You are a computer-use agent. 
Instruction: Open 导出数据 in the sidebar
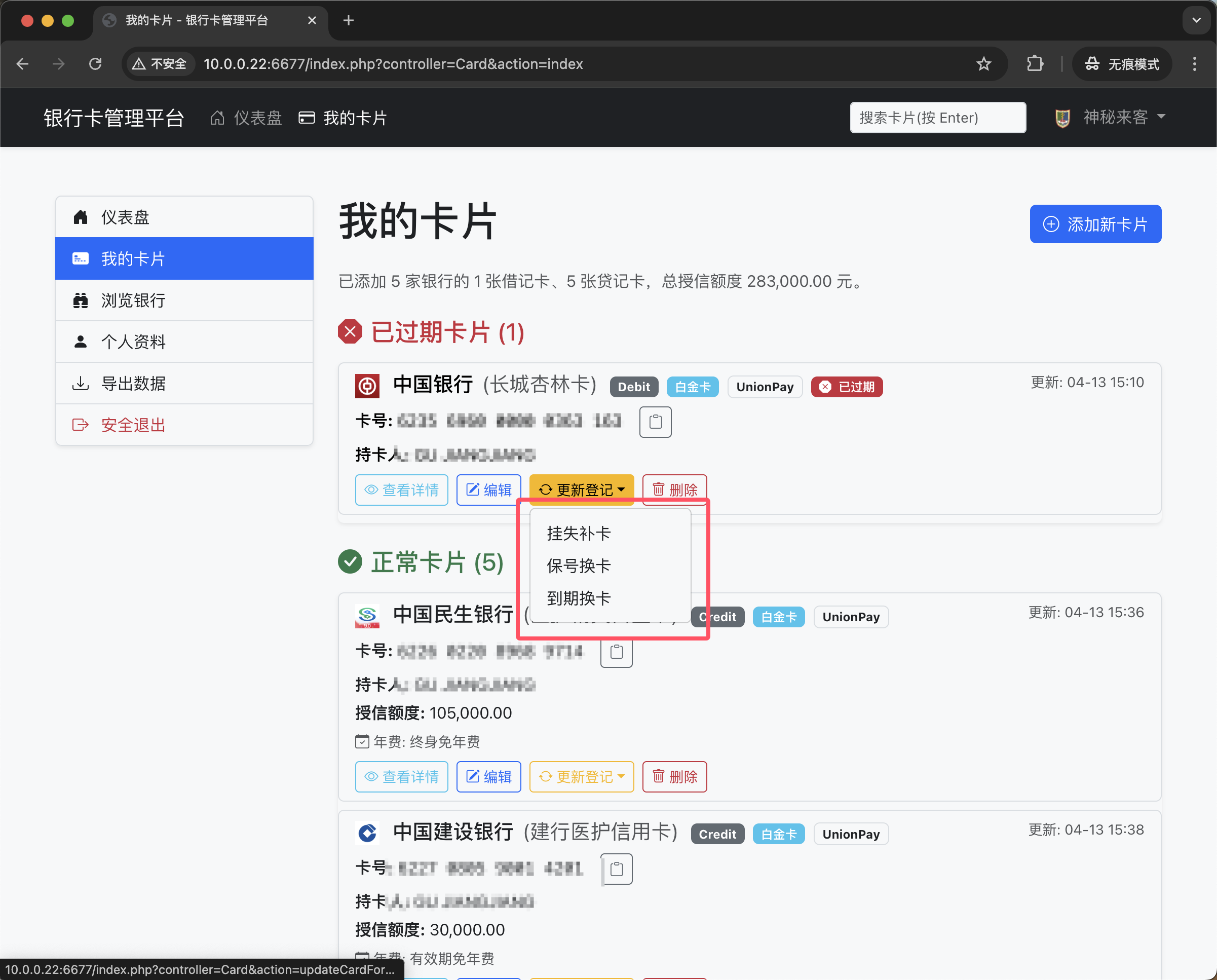(184, 383)
